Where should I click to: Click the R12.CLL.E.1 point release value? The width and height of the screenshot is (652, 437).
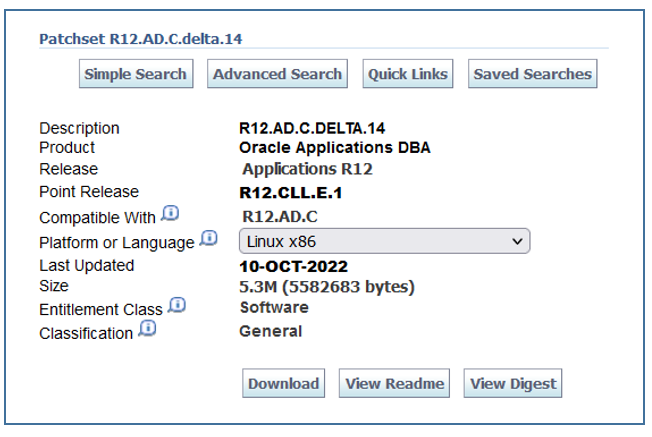(x=291, y=193)
